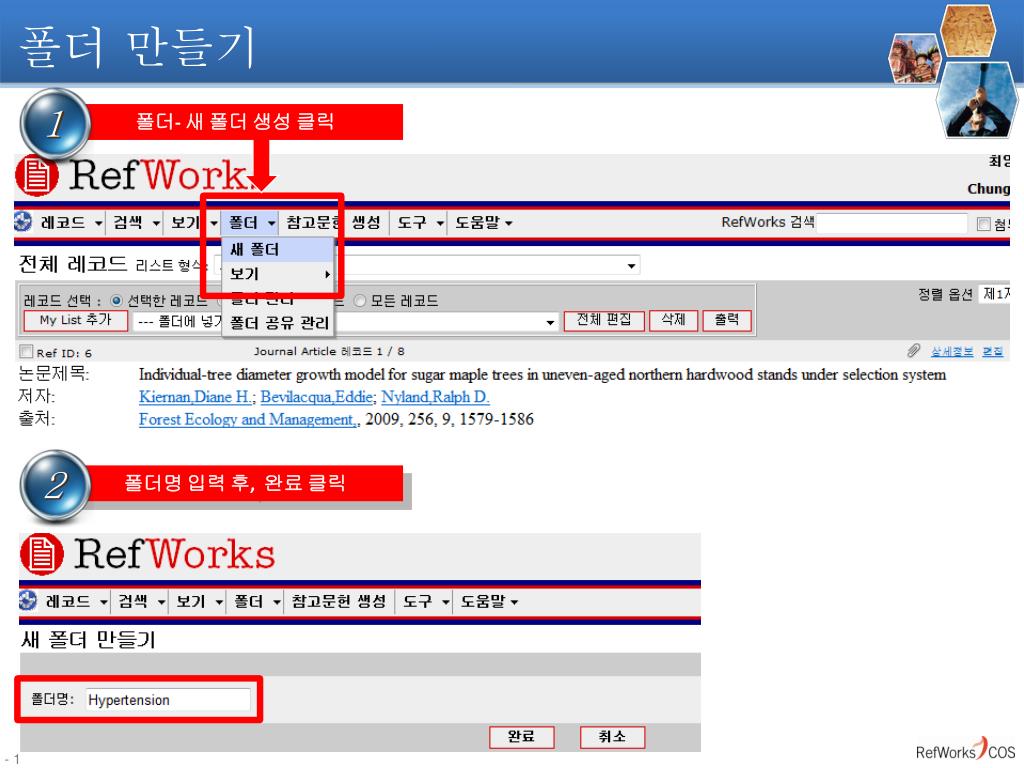Click the 삭제 button
The width and height of the screenshot is (1024, 768).
click(x=673, y=320)
